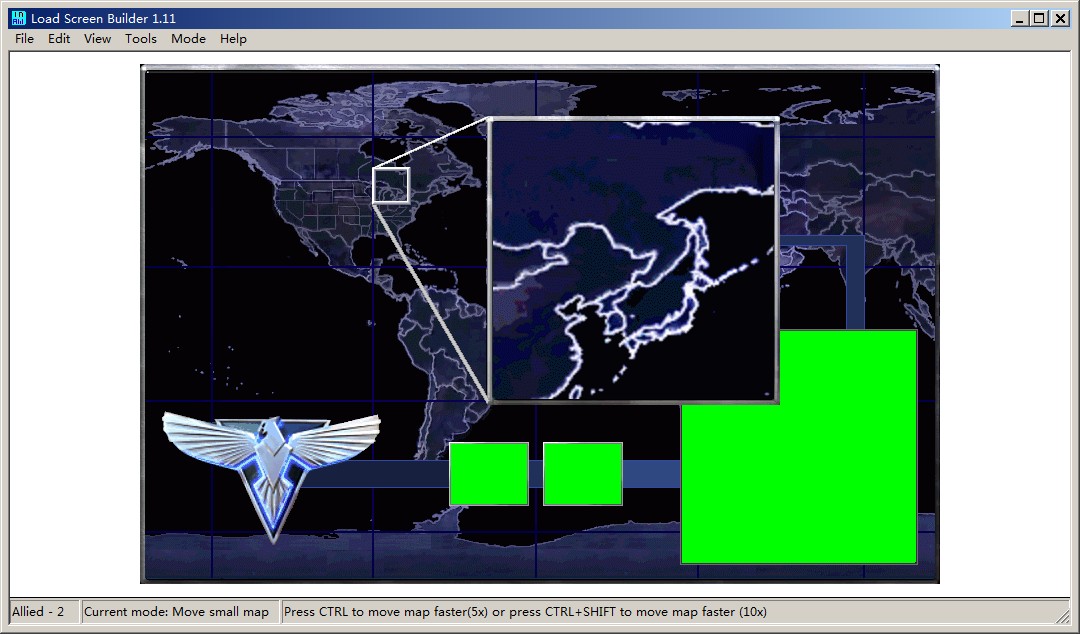Click the 'Press CTRL to move map faster' hint
The width and height of the screenshot is (1080, 634).
pyautogui.click(x=525, y=611)
